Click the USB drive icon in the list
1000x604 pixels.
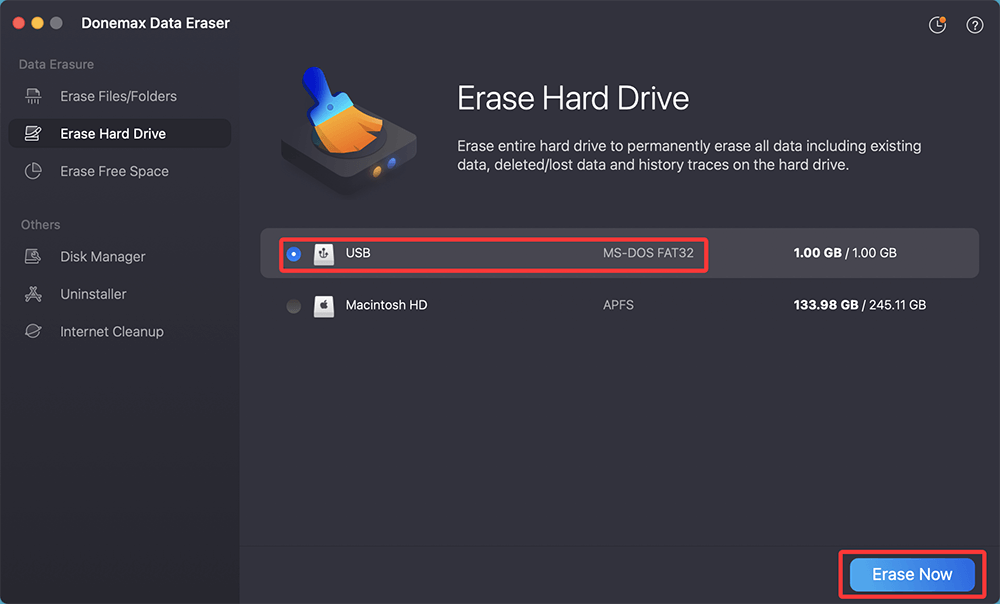[x=323, y=254]
